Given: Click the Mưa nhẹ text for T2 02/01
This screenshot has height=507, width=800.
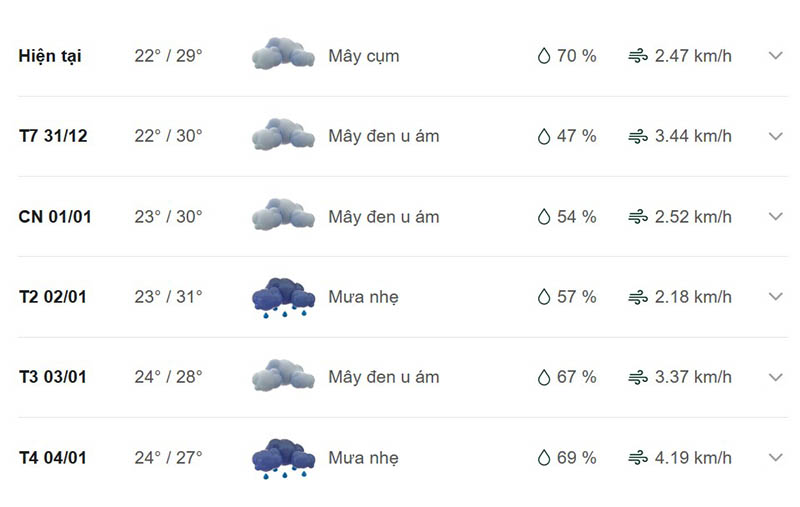Looking at the screenshot, I should [363, 297].
